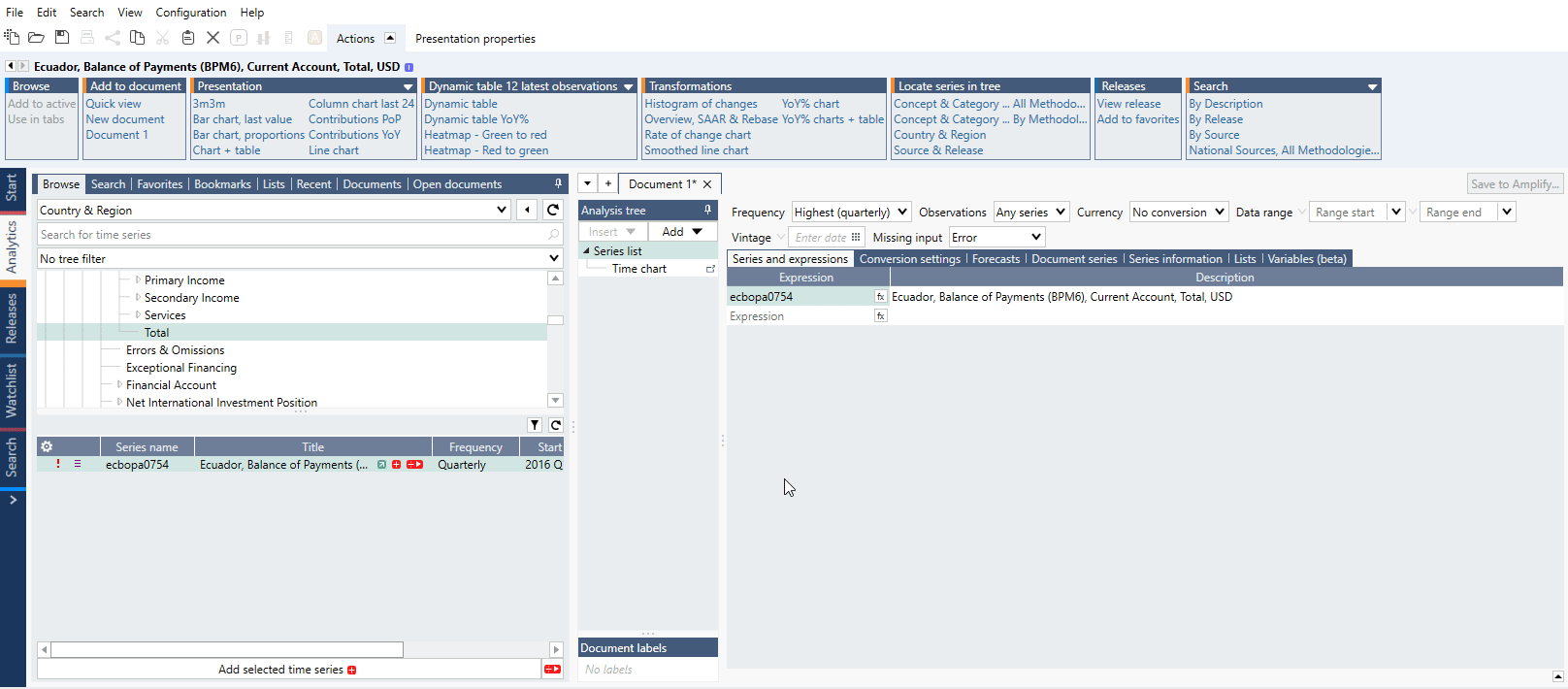The height and width of the screenshot is (689, 1568).
Task: Click the horizontal scrollbar under series list
Action: click(227, 649)
